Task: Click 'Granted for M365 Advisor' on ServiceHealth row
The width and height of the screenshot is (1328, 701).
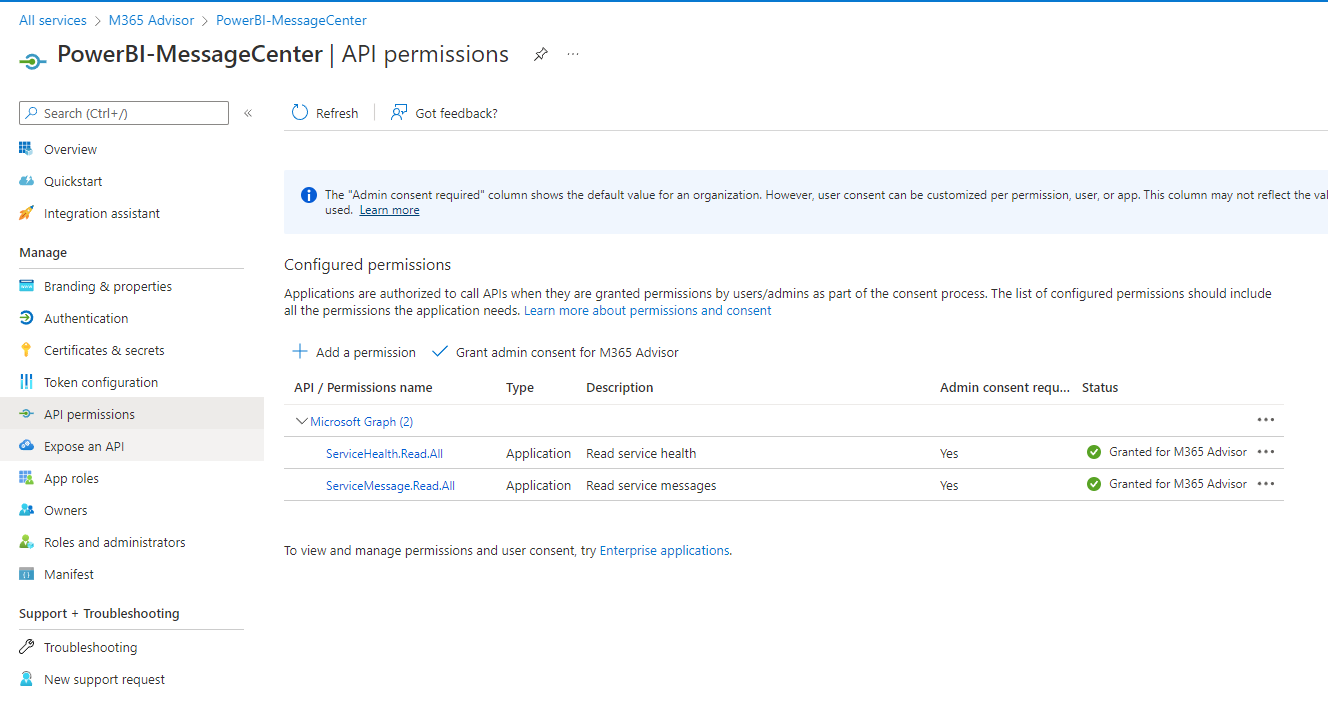Action: 1178,452
